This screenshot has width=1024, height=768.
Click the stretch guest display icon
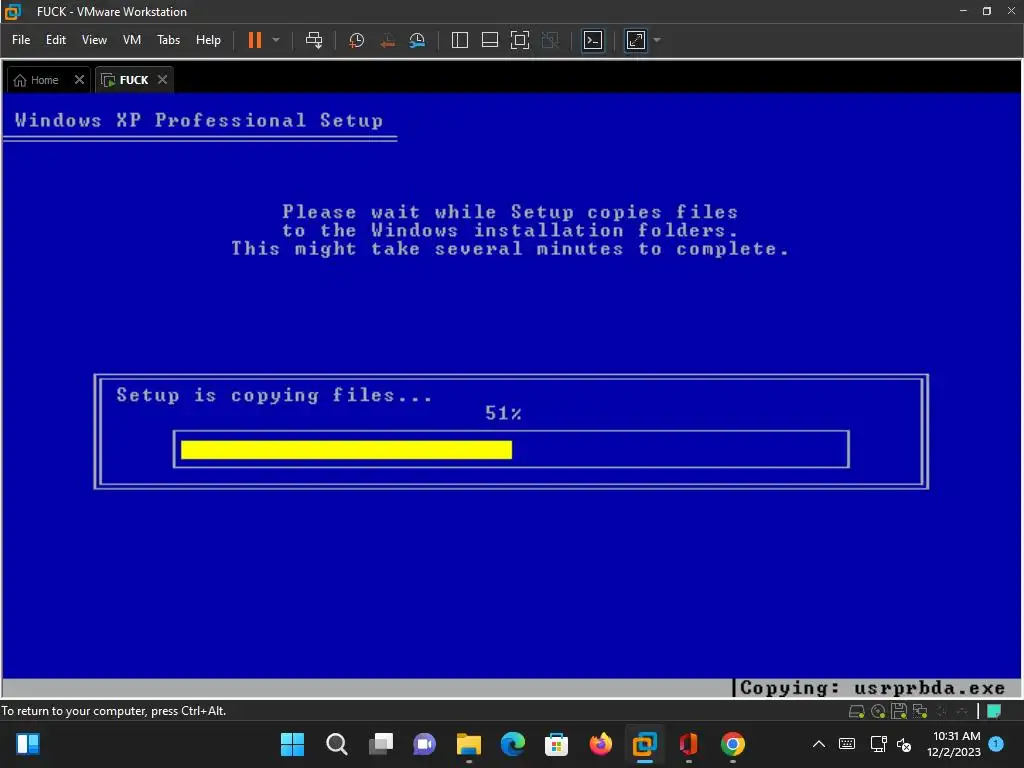(636, 40)
